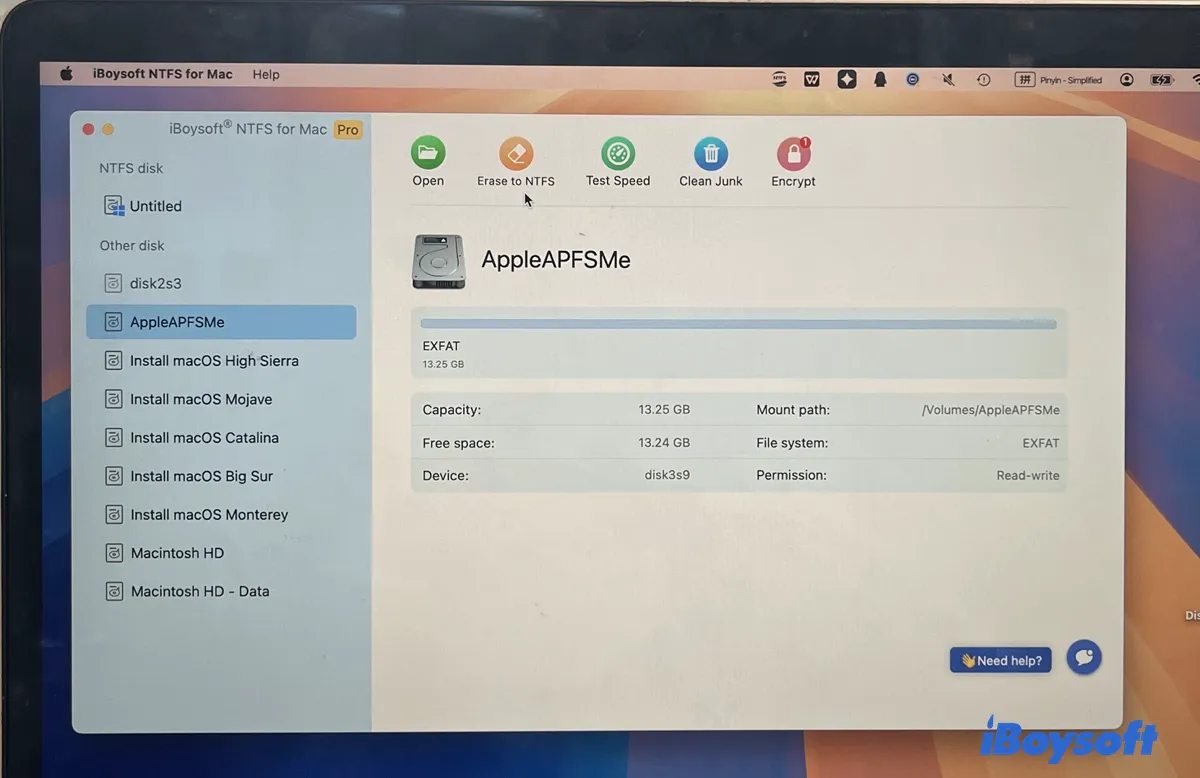Click the Other disk section header

[132, 245]
